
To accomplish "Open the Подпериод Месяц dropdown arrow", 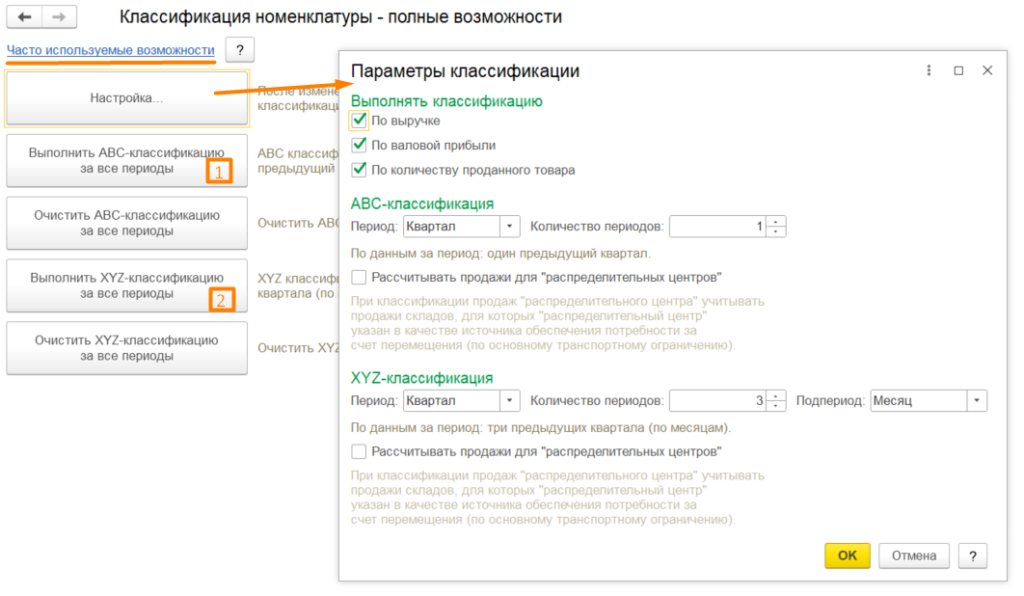I will tap(976, 401).
